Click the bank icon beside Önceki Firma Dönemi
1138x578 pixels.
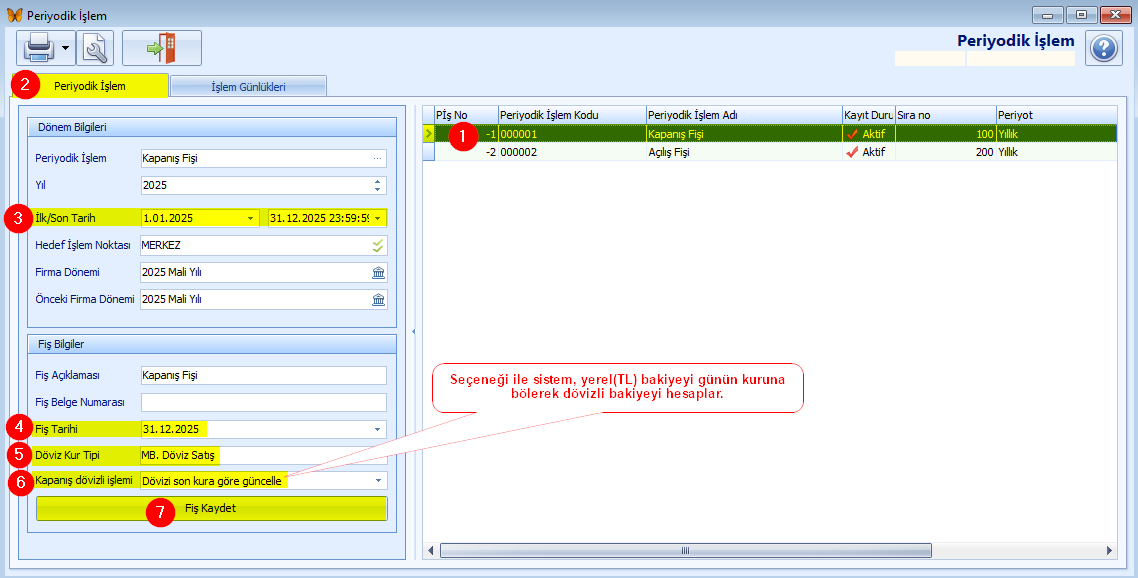coord(378,299)
